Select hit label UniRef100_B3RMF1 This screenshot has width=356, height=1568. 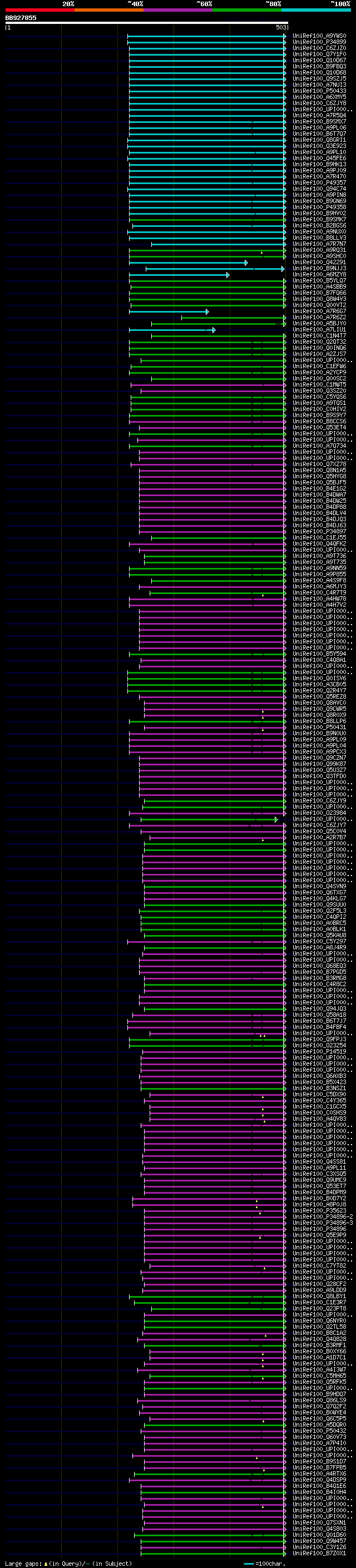pyautogui.click(x=319, y=1344)
